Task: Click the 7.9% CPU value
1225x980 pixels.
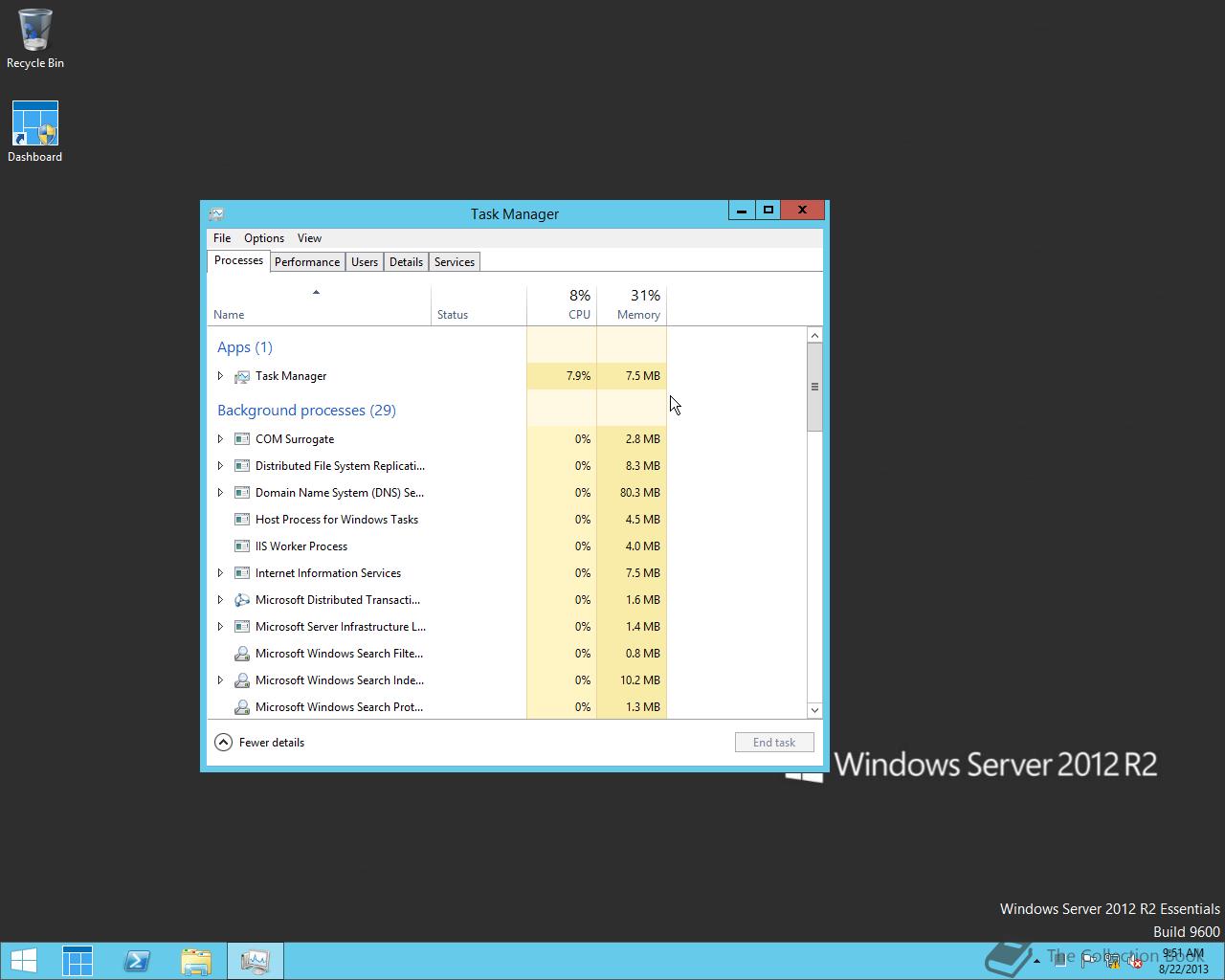Action: 578,376
